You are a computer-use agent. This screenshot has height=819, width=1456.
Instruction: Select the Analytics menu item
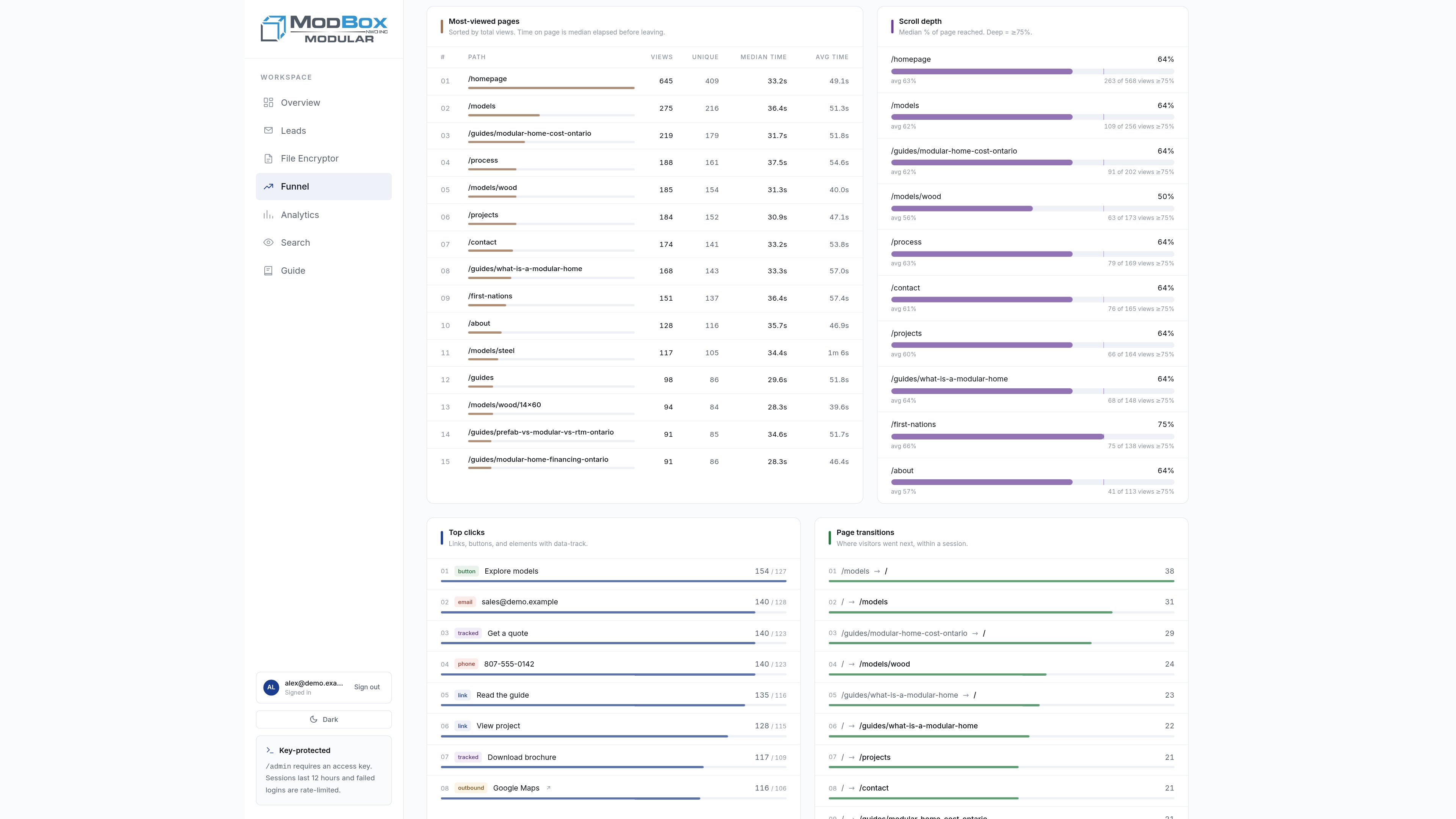tap(324, 215)
